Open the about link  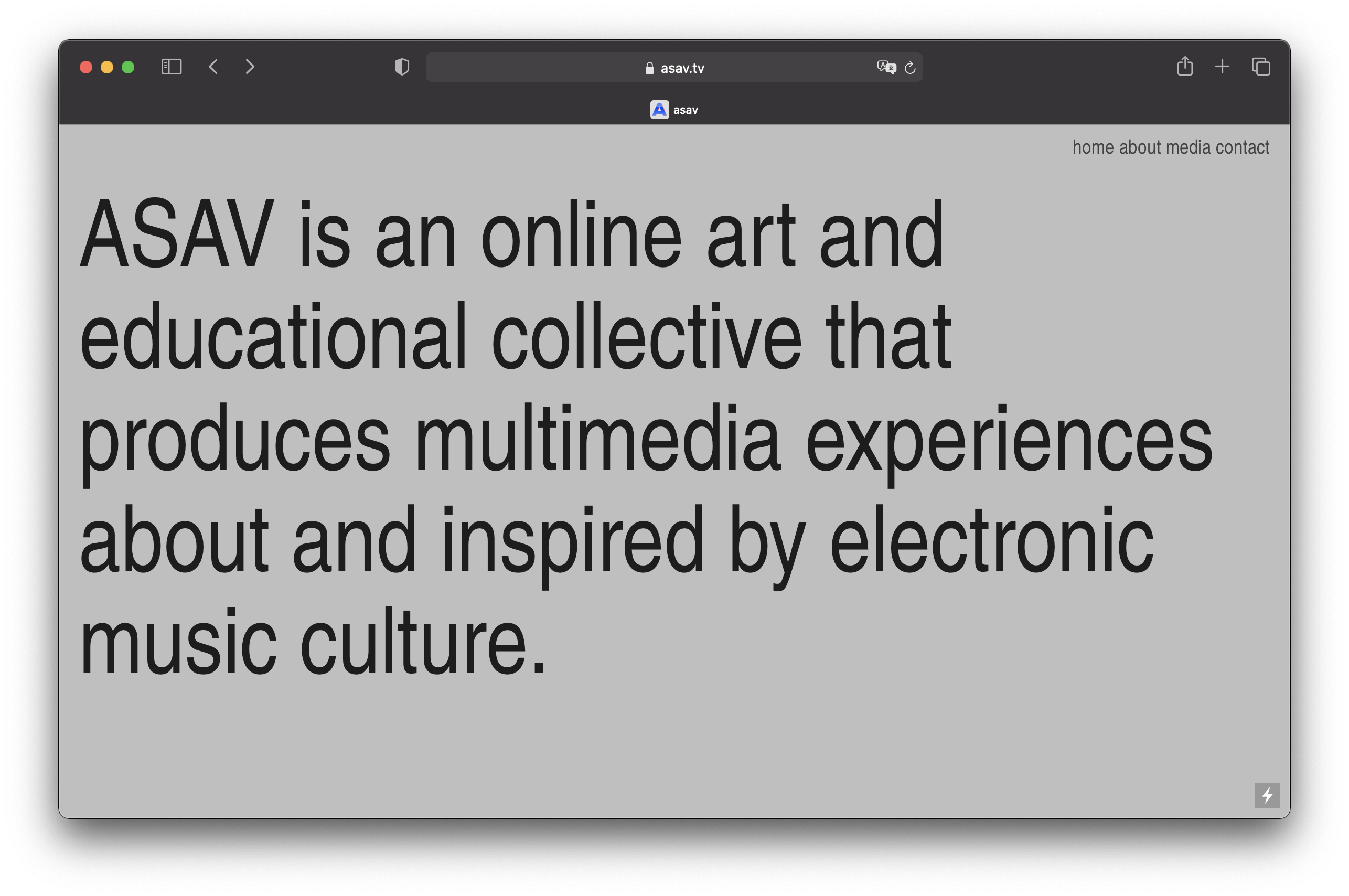(x=1140, y=147)
